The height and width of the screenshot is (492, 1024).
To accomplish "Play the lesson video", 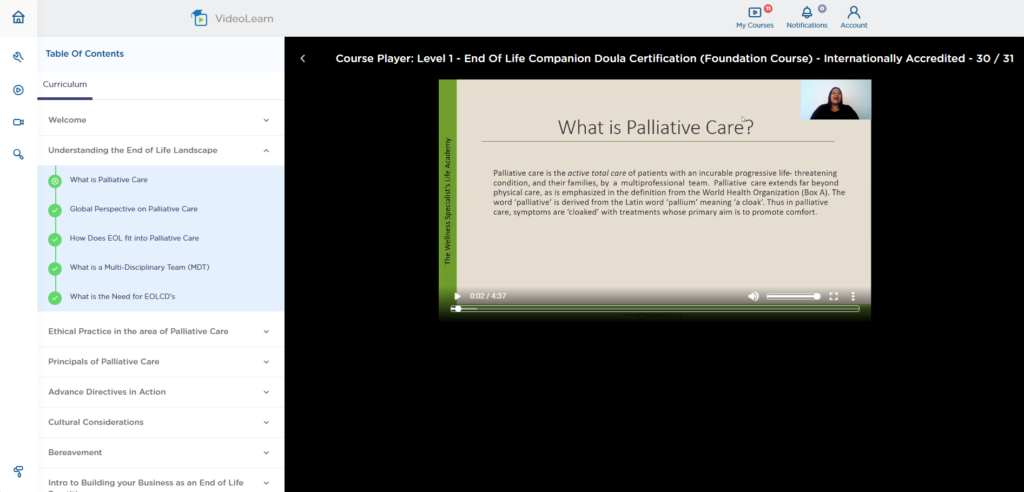I will pos(457,296).
